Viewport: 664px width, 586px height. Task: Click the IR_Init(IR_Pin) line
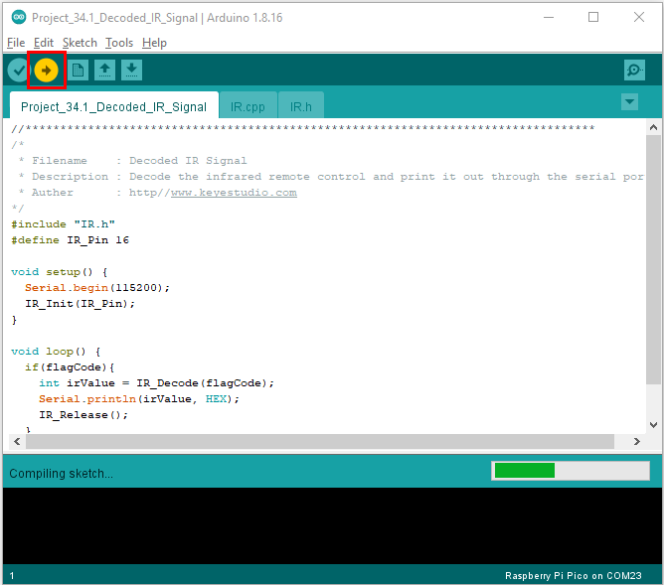(x=80, y=304)
